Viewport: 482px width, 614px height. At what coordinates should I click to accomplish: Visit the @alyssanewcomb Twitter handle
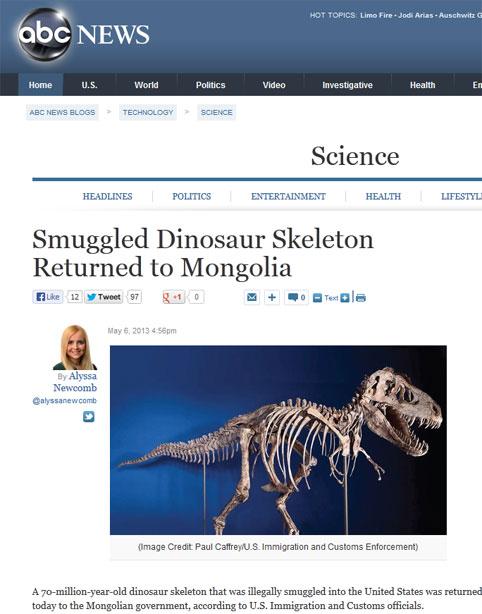pyautogui.click(x=65, y=401)
